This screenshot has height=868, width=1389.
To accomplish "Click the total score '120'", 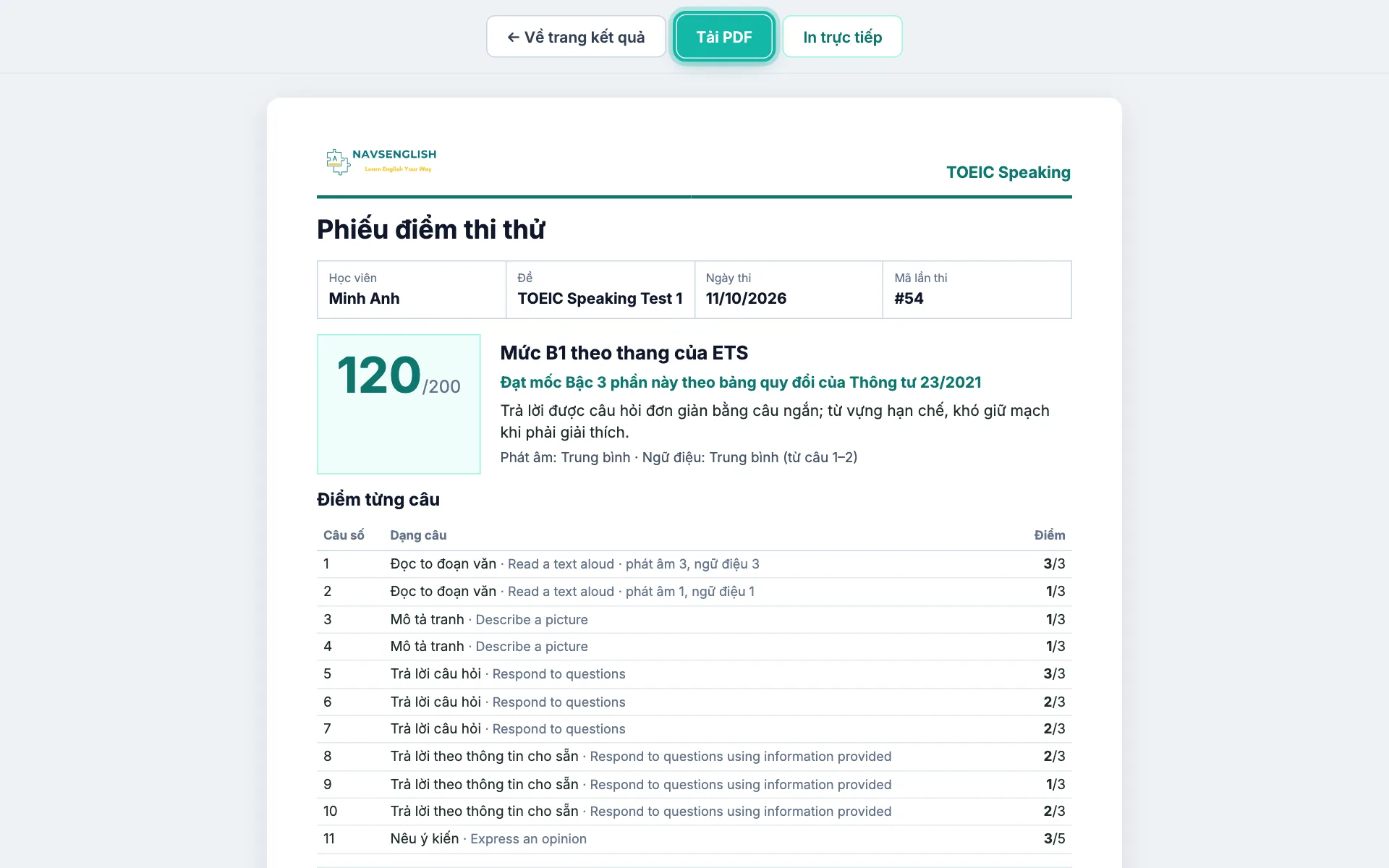I will point(378,375).
